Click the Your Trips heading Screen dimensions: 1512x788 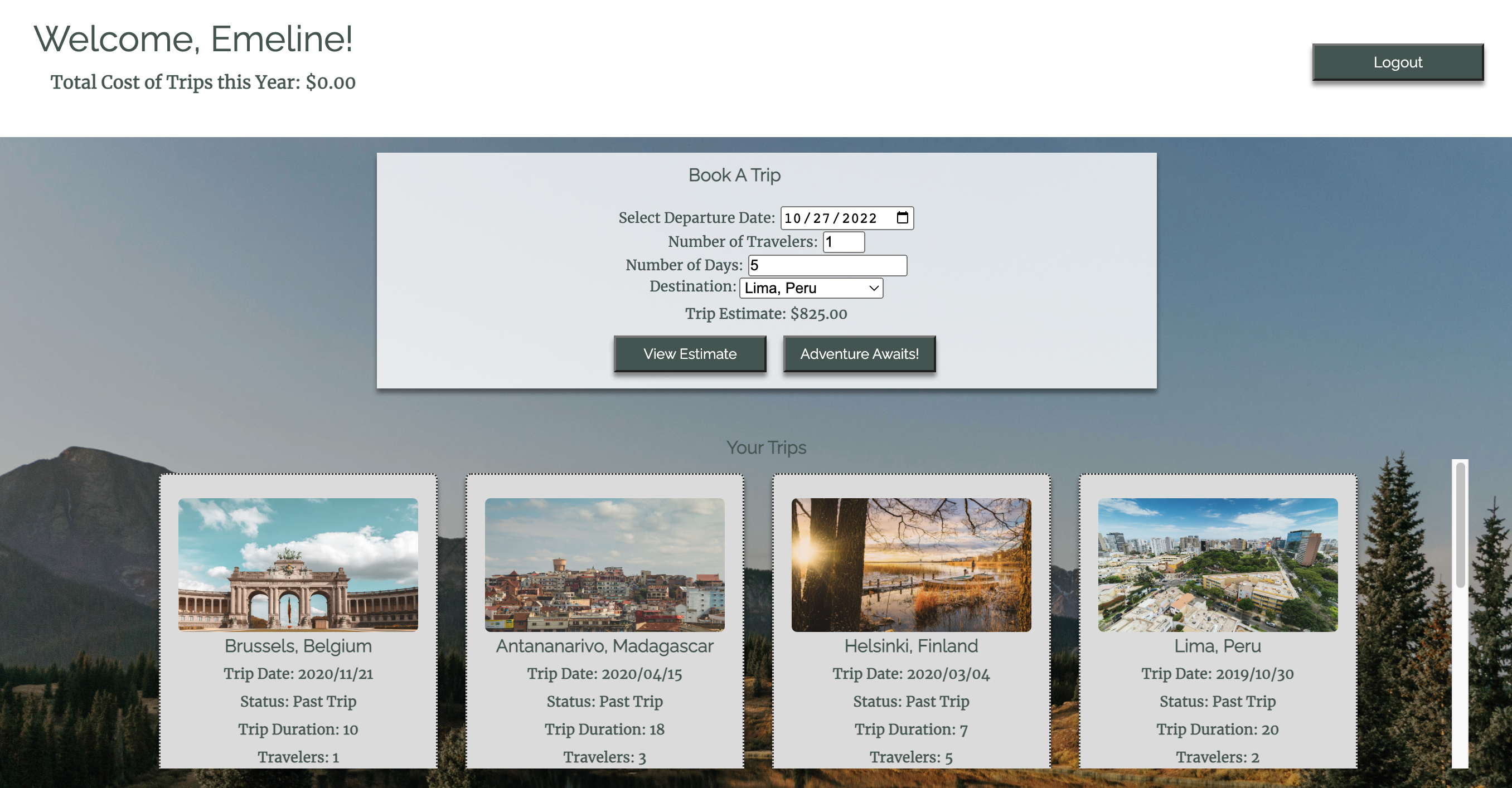tap(766, 447)
